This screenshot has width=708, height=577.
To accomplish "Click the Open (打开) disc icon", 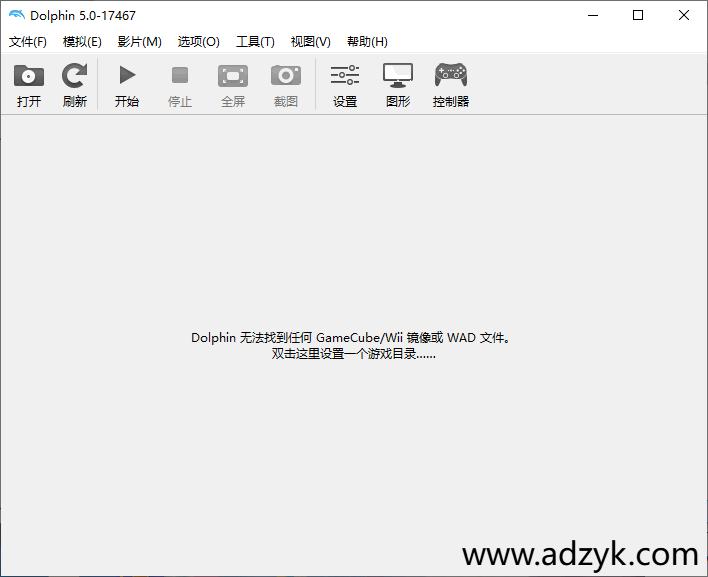I will point(28,76).
